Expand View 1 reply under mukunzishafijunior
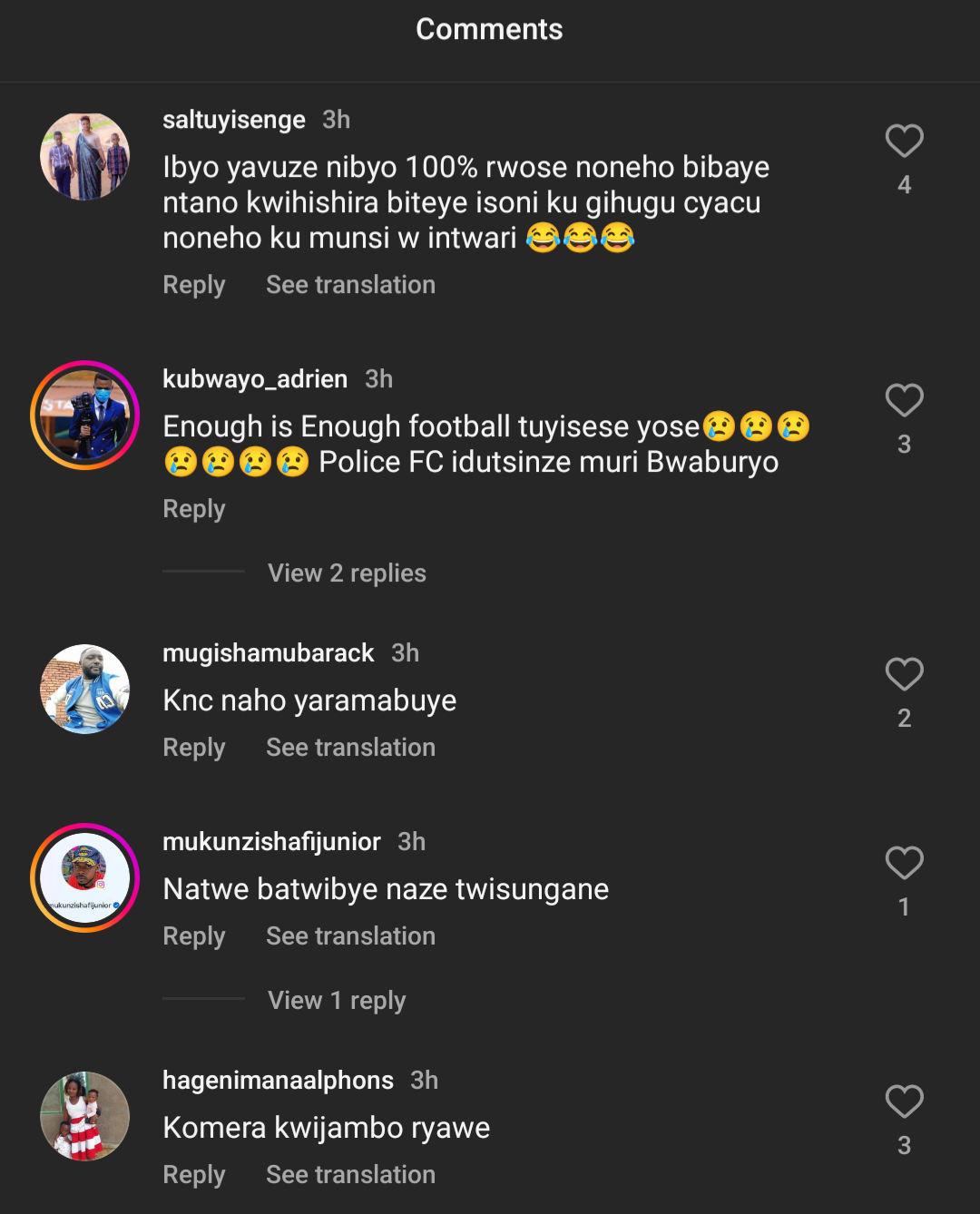Screen dimensions: 980x1214 coord(337,1001)
